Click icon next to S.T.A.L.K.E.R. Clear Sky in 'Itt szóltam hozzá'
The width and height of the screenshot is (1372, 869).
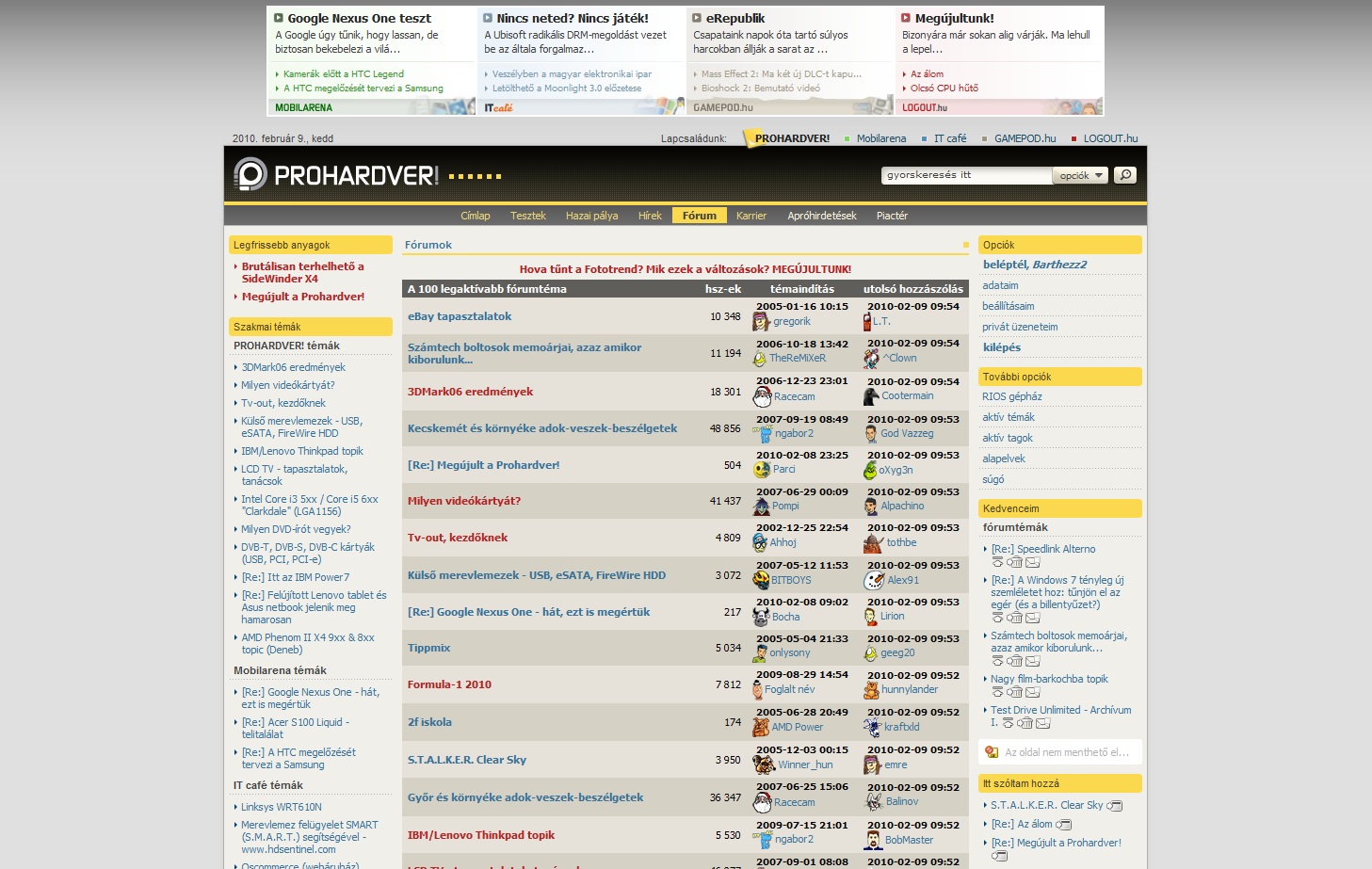click(1115, 806)
